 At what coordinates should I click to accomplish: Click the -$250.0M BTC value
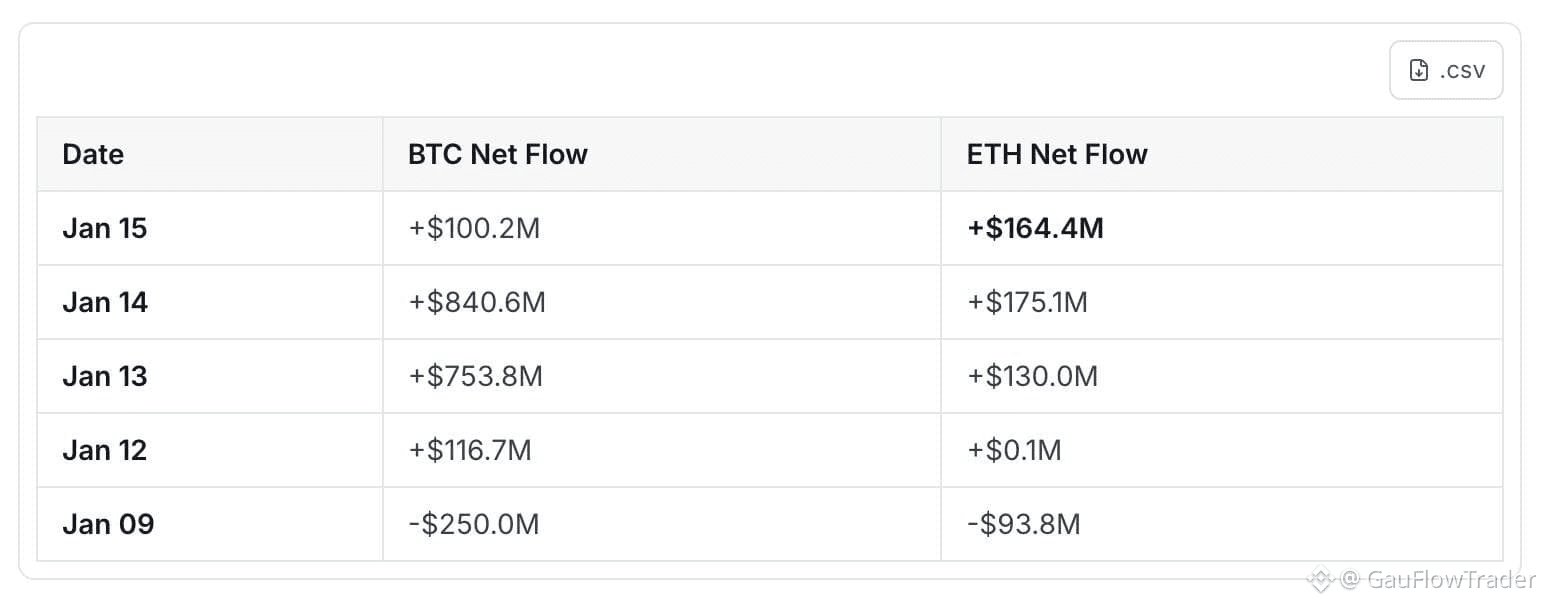(x=473, y=524)
